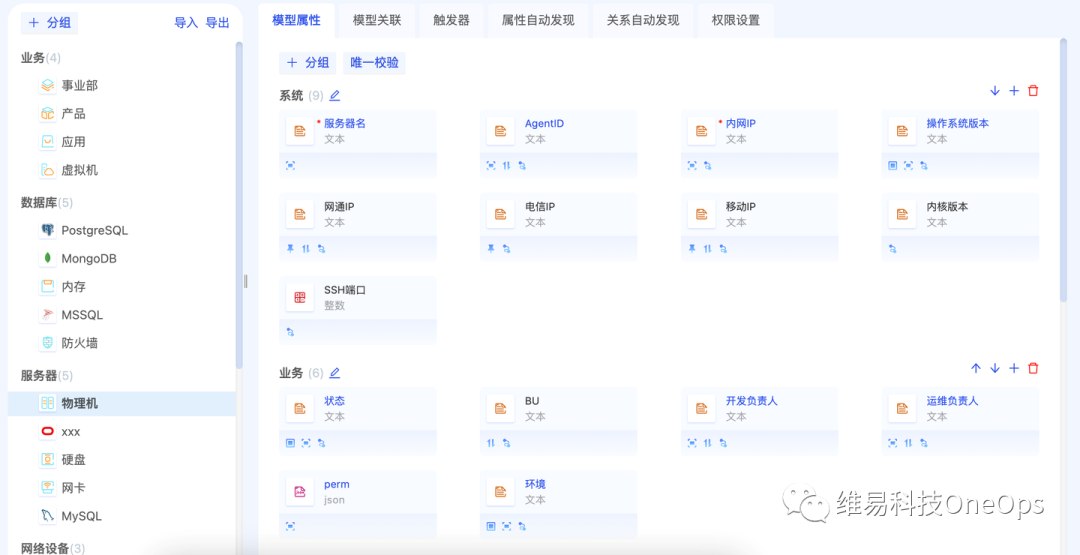Click 导出 link in sidebar
Screen dimensions: 1080x555
coord(218,23)
